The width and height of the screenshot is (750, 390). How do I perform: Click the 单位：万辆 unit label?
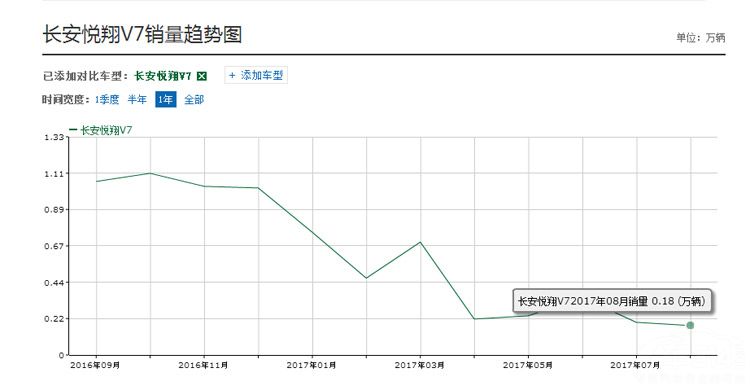pyautogui.click(x=701, y=37)
